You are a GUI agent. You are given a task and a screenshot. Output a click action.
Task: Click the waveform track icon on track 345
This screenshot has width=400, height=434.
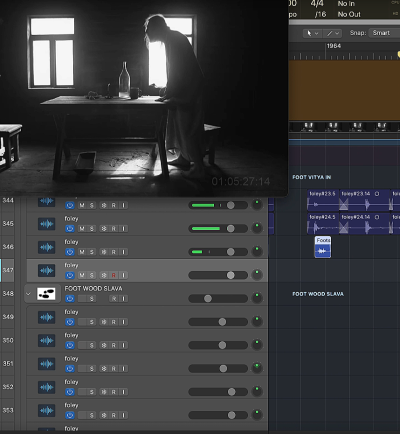pyautogui.click(x=46, y=224)
